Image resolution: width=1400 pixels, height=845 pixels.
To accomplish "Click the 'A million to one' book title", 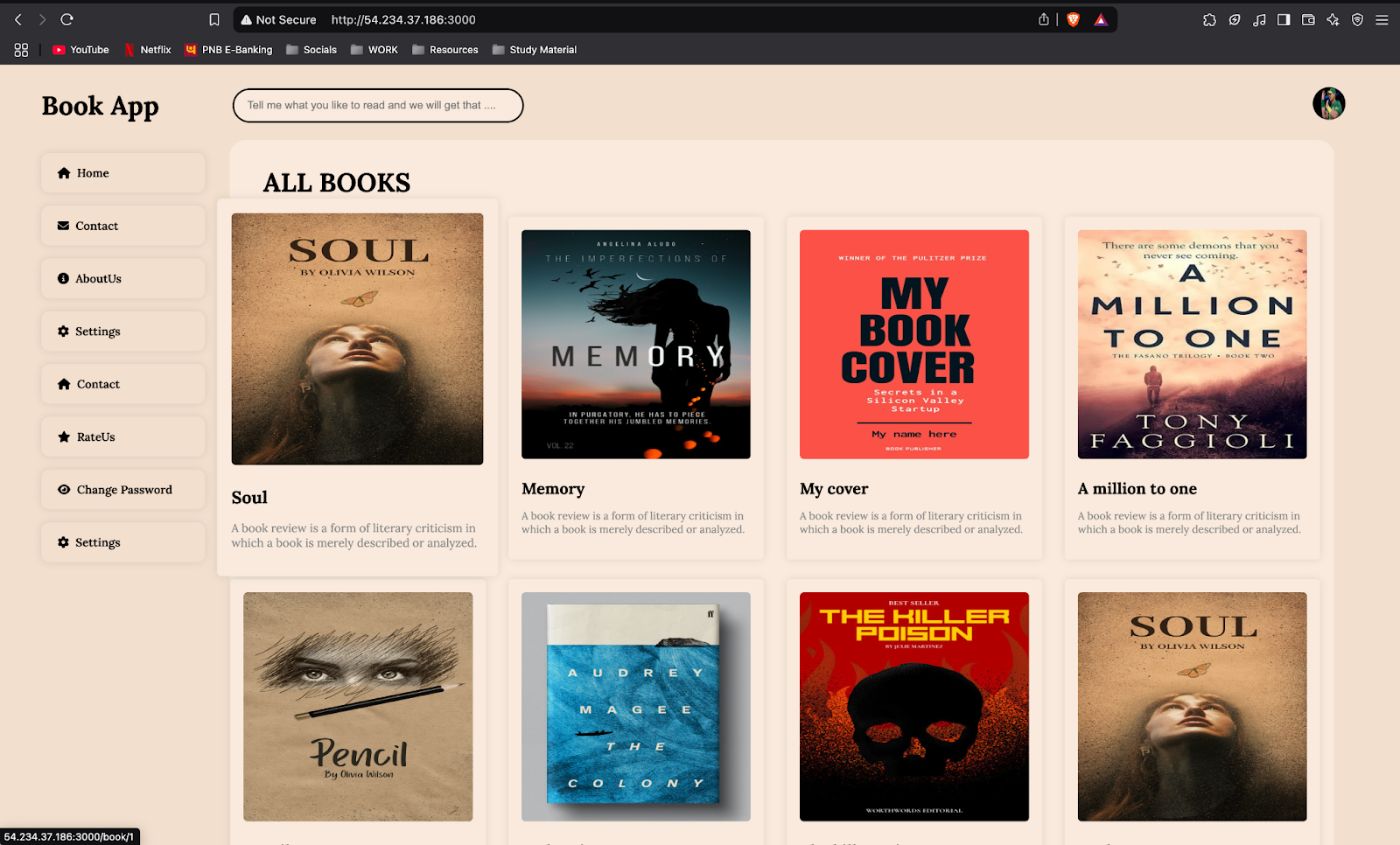I will (1137, 489).
